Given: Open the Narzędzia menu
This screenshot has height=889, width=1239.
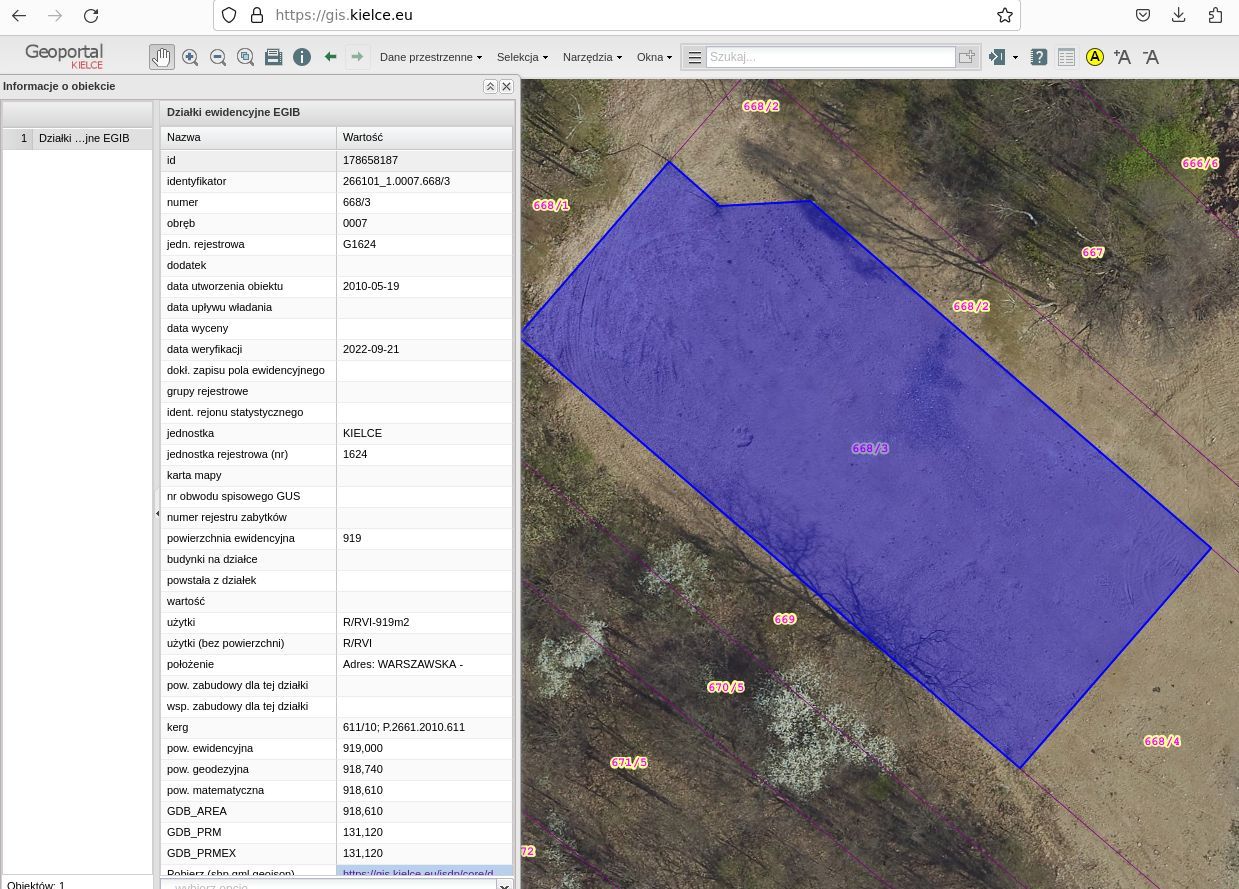Looking at the screenshot, I should 592,57.
